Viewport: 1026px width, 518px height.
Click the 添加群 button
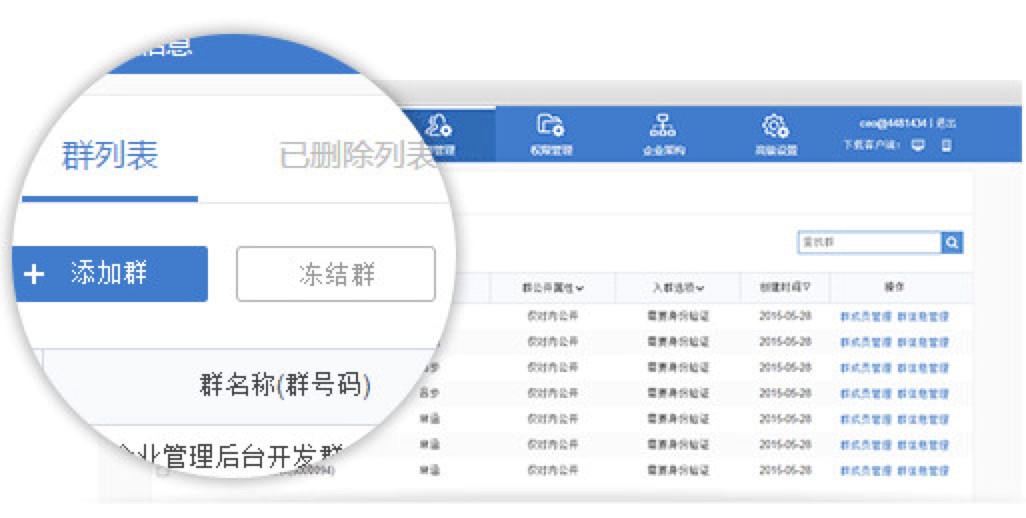pyautogui.click(x=110, y=274)
